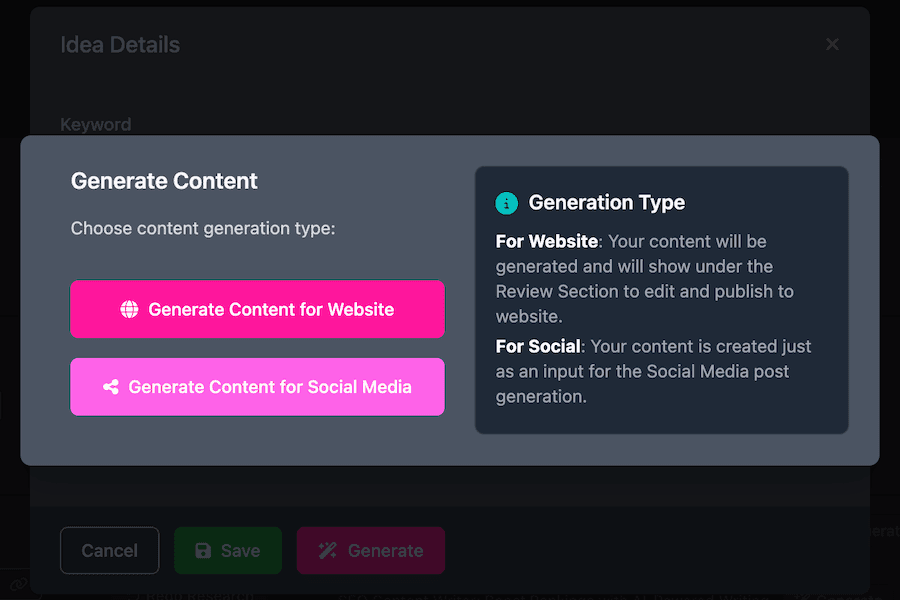Click the Generation Type heading
Image resolution: width=900 pixels, height=600 pixels.
(x=606, y=202)
